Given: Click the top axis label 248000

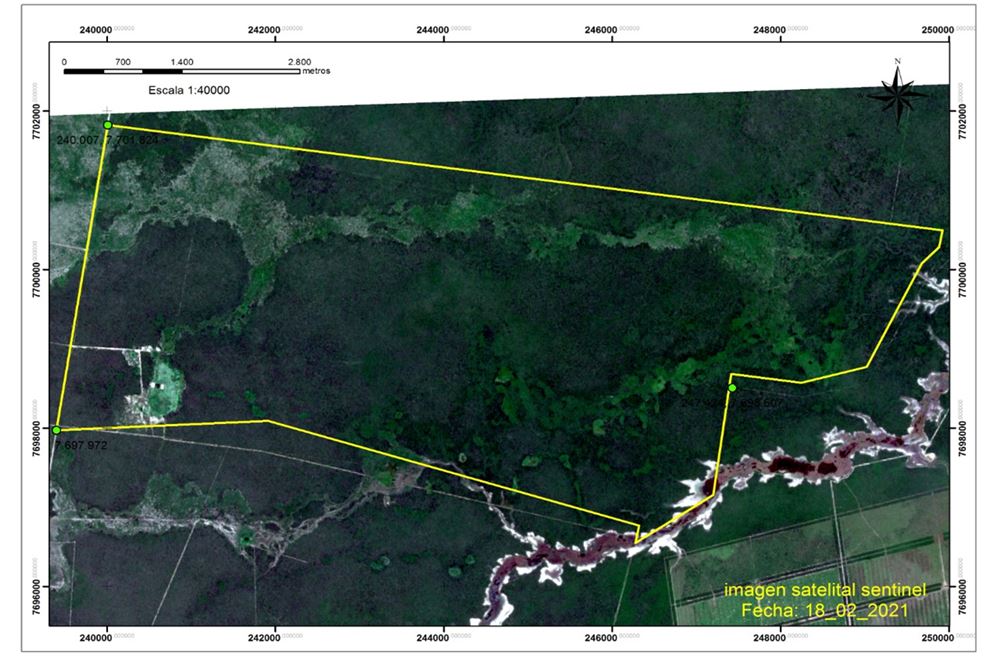Looking at the screenshot, I should click(x=769, y=30).
